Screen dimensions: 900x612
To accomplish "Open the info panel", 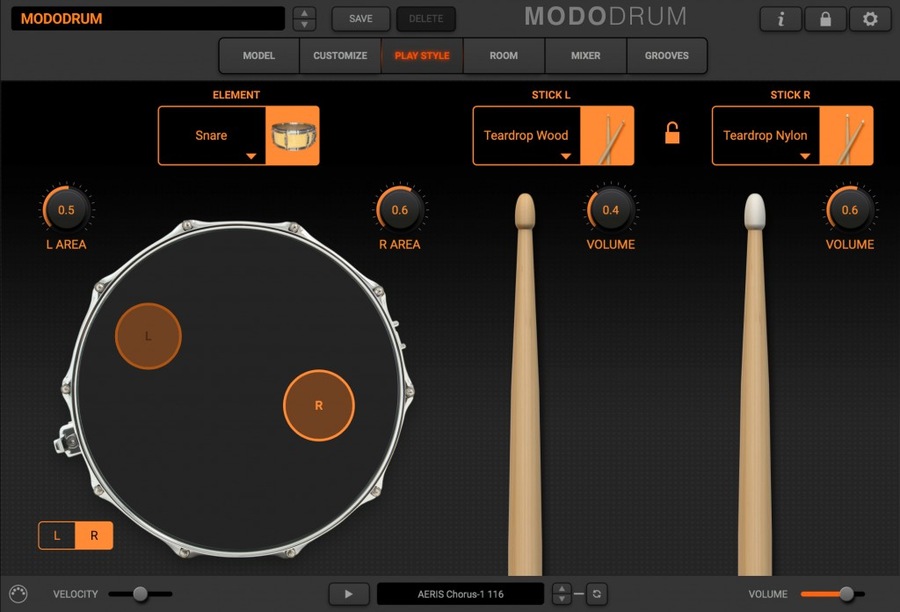I will (780, 19).
